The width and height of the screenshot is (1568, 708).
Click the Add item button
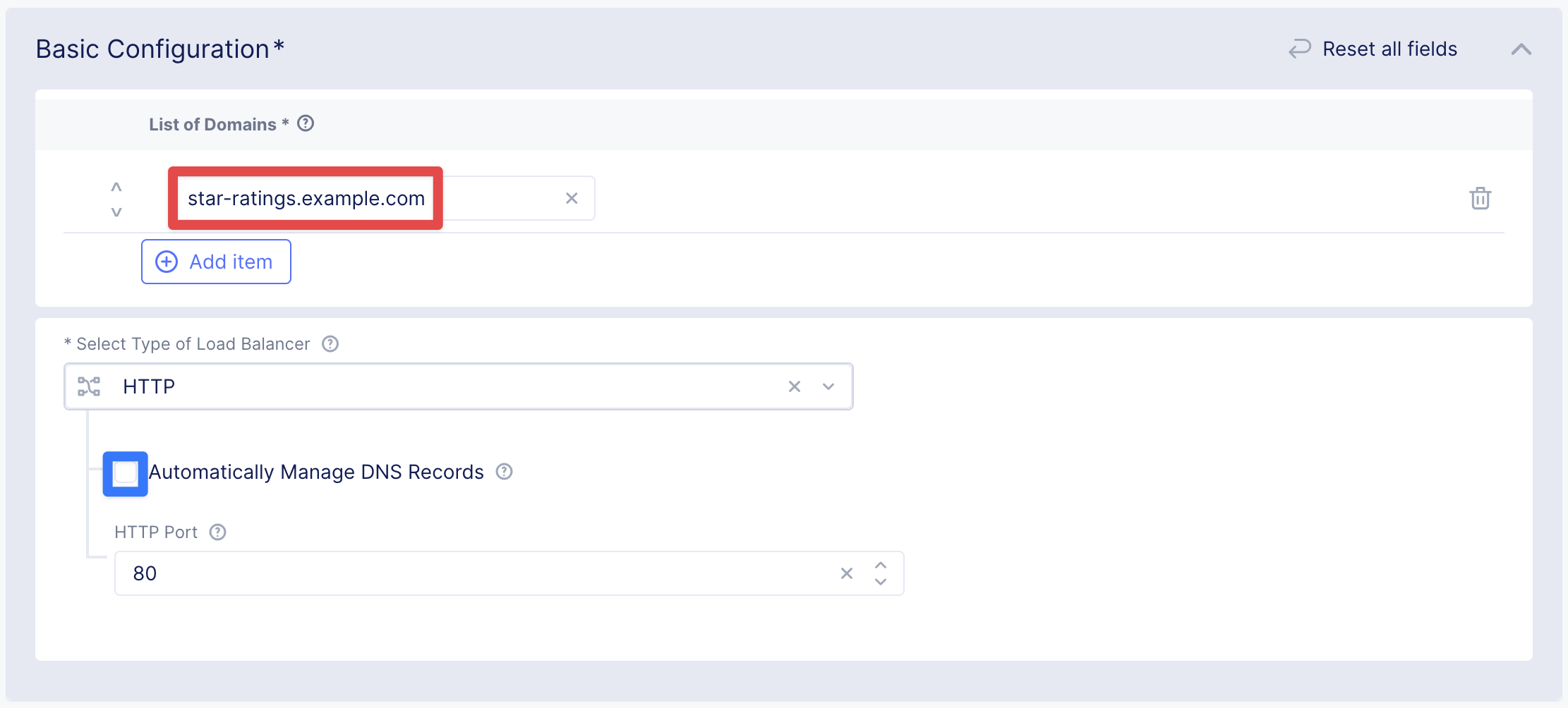(x=216, y=262)
